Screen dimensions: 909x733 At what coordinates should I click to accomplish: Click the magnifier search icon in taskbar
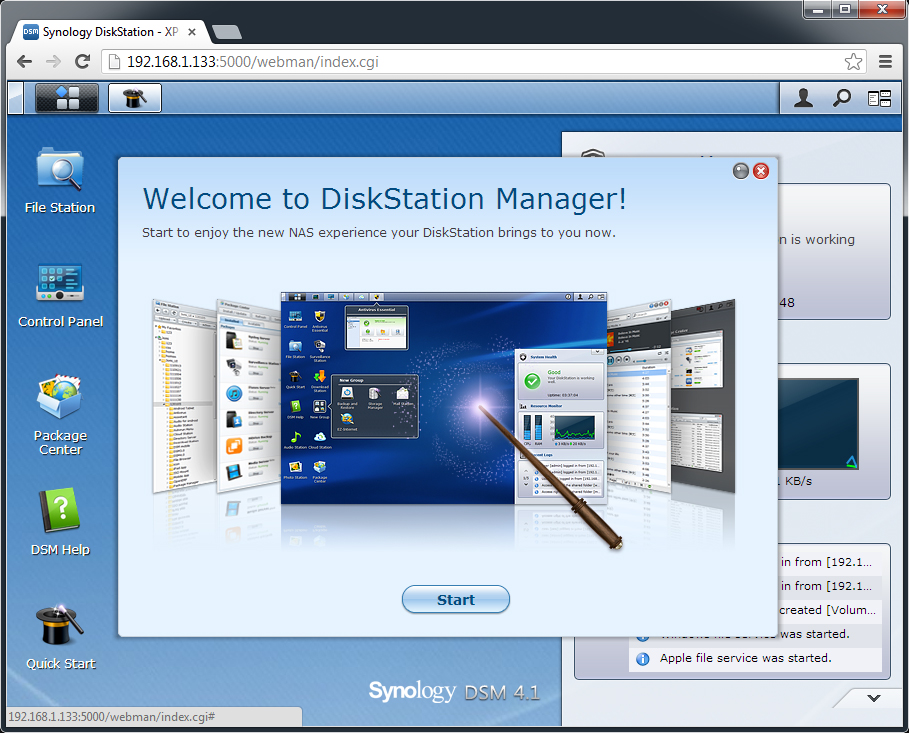(842, 98)
